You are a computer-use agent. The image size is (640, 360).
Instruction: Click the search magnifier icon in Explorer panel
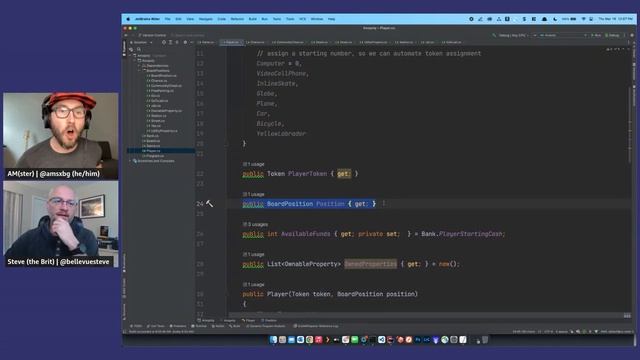coord(139,49)
